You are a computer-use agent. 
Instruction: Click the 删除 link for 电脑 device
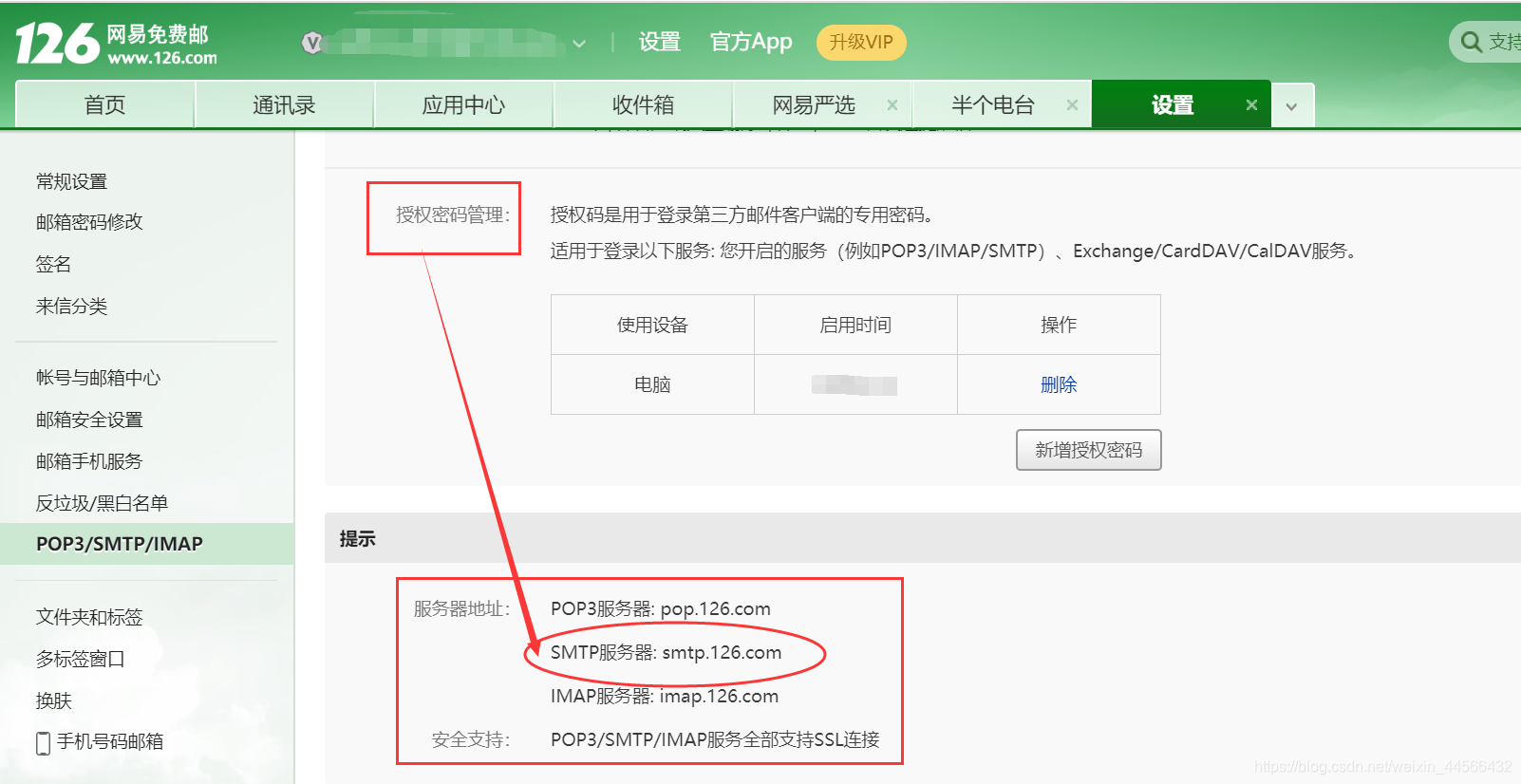[x=1059, y=384]
